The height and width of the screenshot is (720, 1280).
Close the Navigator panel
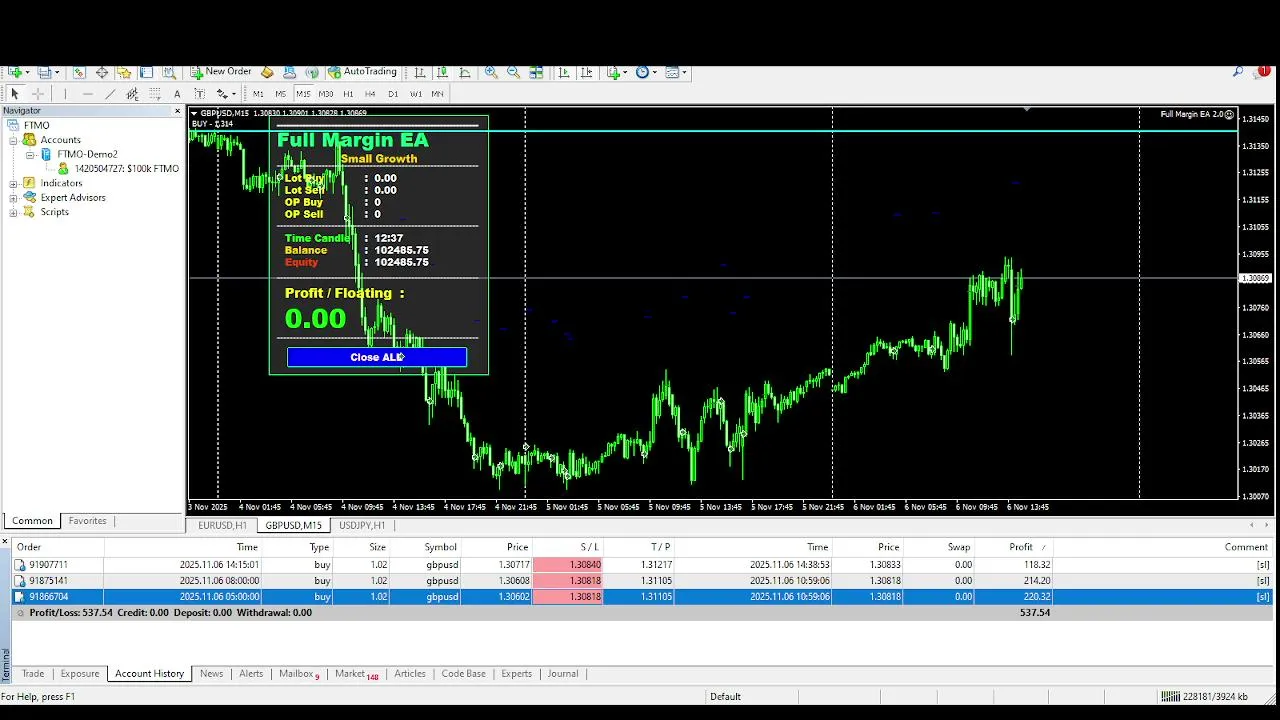coord(178,111)
